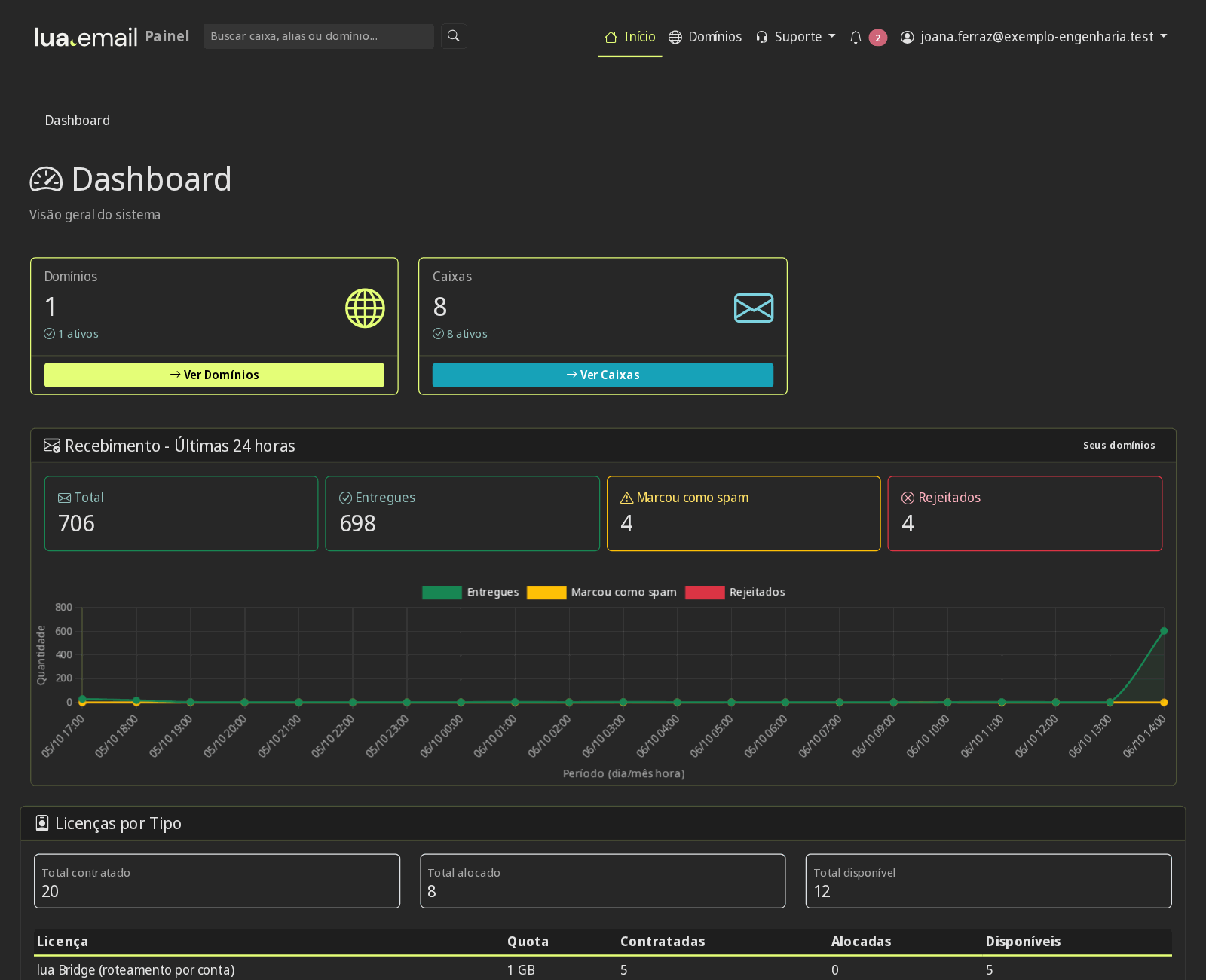Screen dimensions: 1206x980
Task: Click the dashboard gauge icon by title
Action: tap(46, 179)
